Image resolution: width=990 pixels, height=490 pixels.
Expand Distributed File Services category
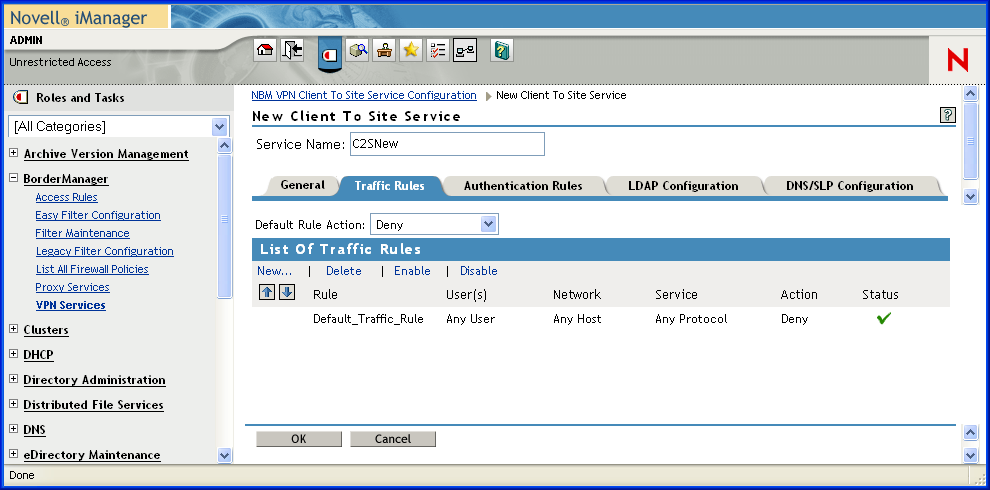tap(13, 404)
